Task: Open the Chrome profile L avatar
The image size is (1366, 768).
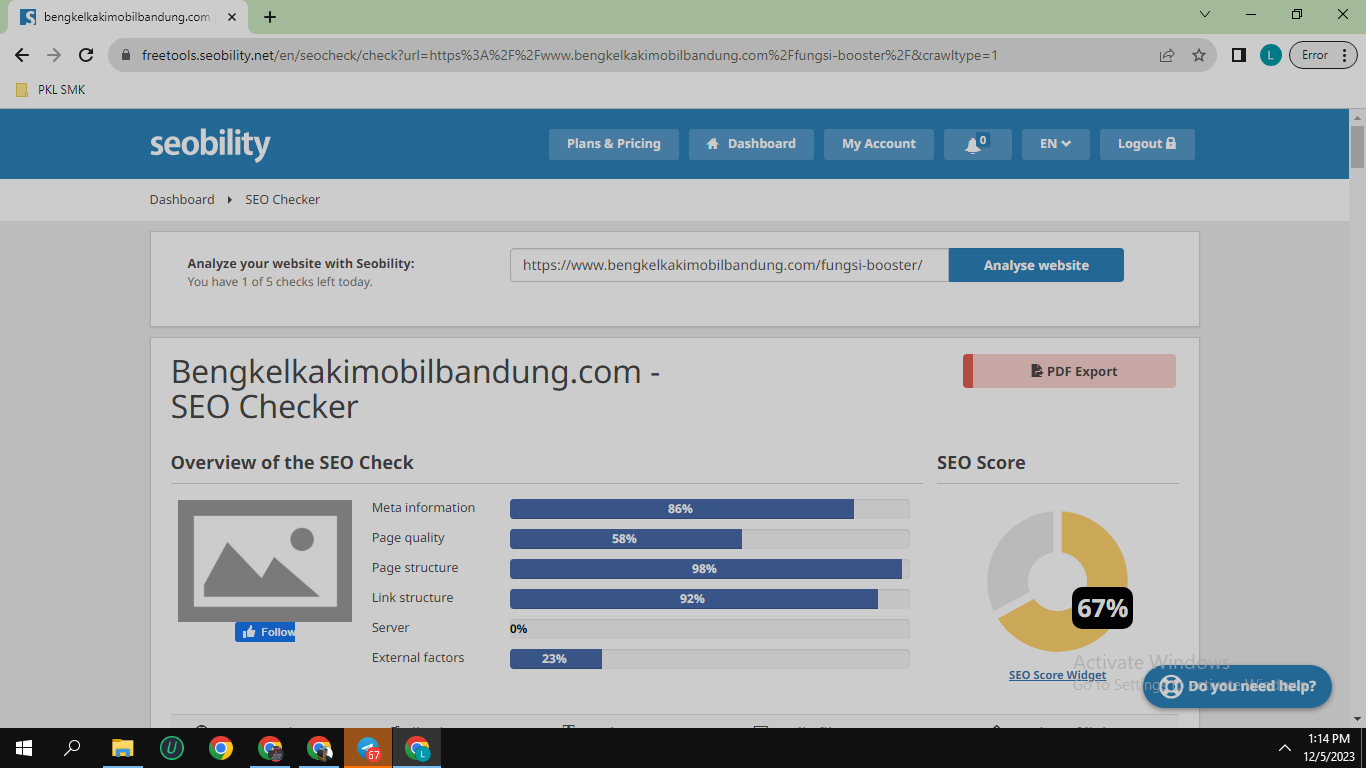Action: (x=1270, y=56)
